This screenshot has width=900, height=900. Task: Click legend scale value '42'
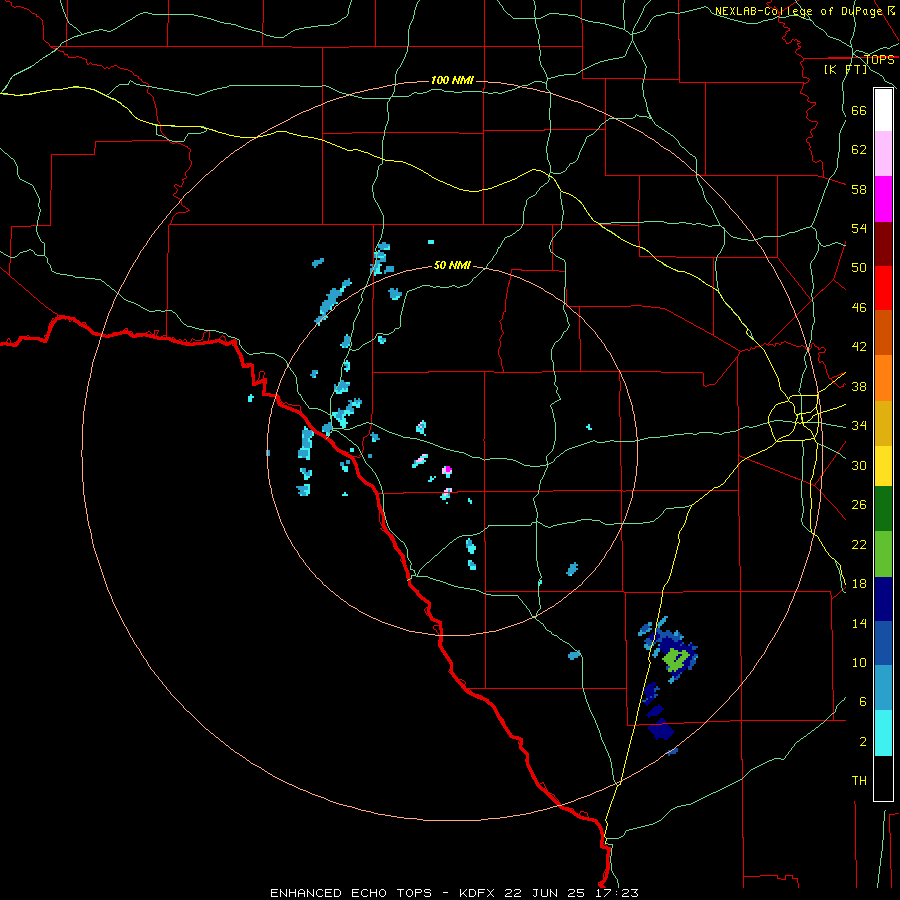click(x=859, y=347)
